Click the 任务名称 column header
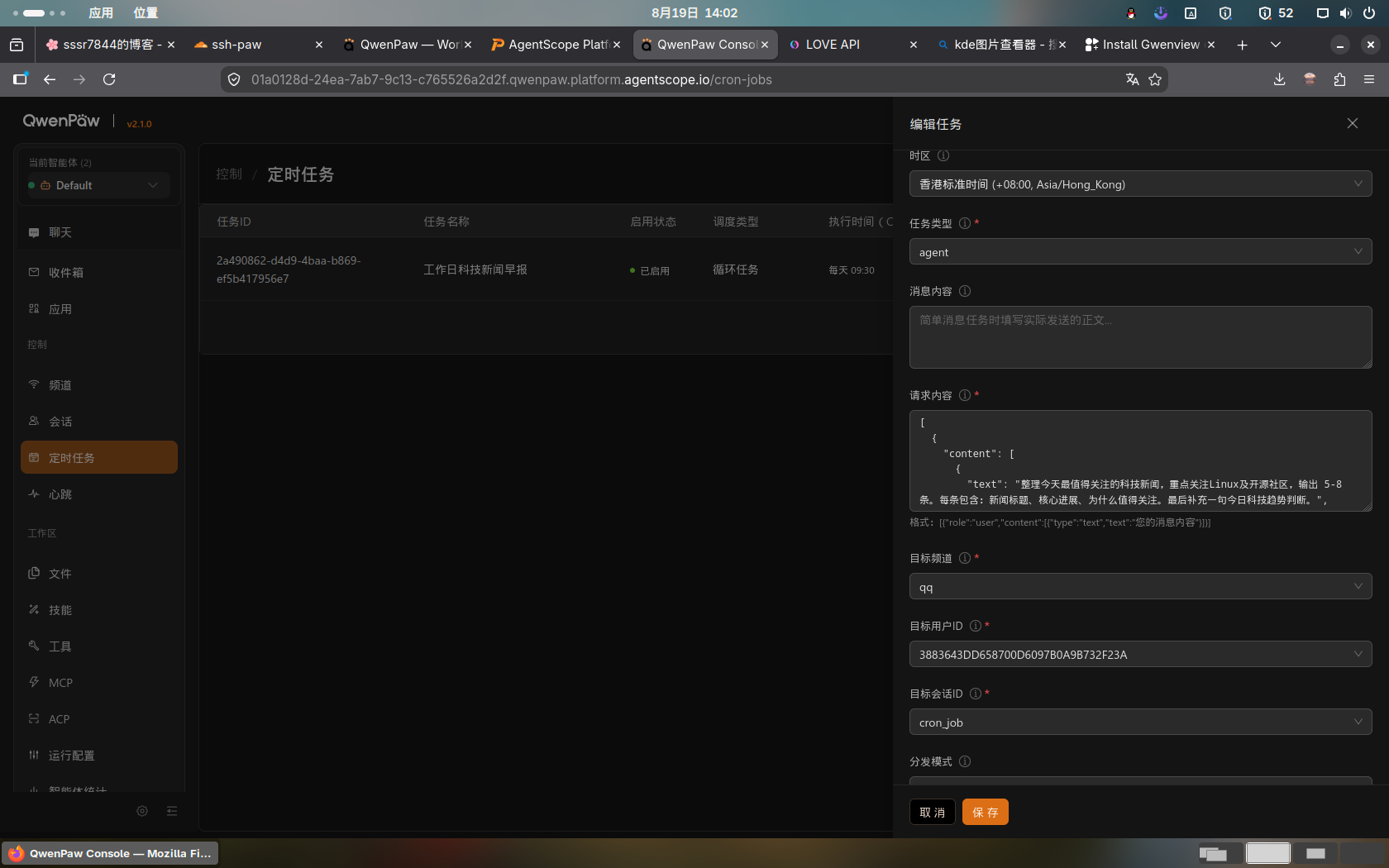Viewport: 1389px width, 868px height. pos(446,222)
